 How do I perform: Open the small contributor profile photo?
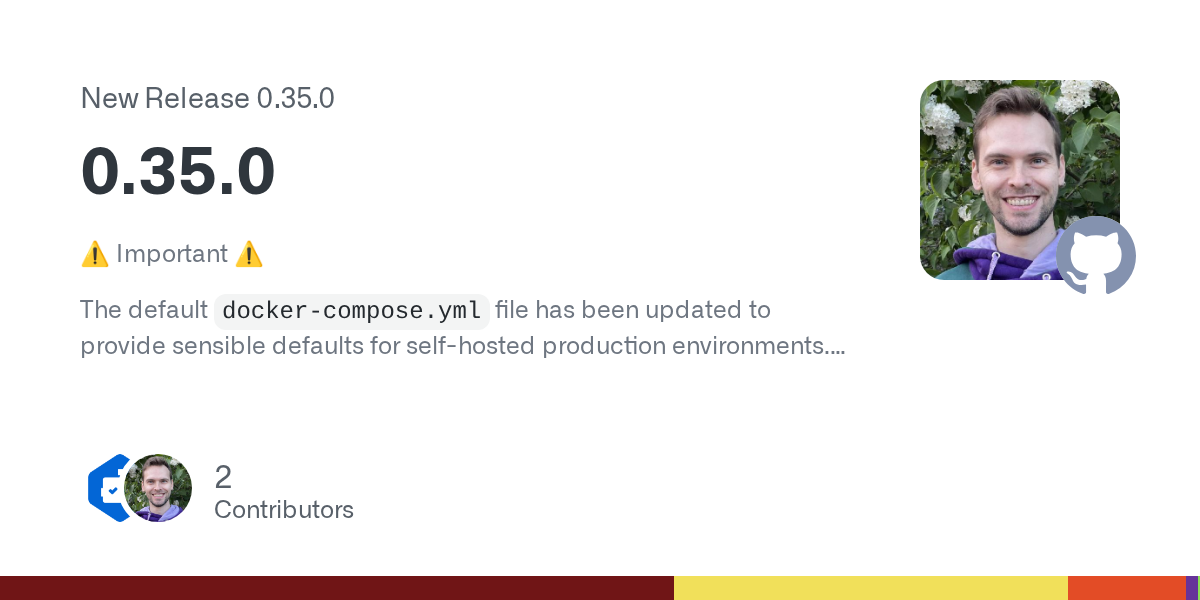pos(158,488)
